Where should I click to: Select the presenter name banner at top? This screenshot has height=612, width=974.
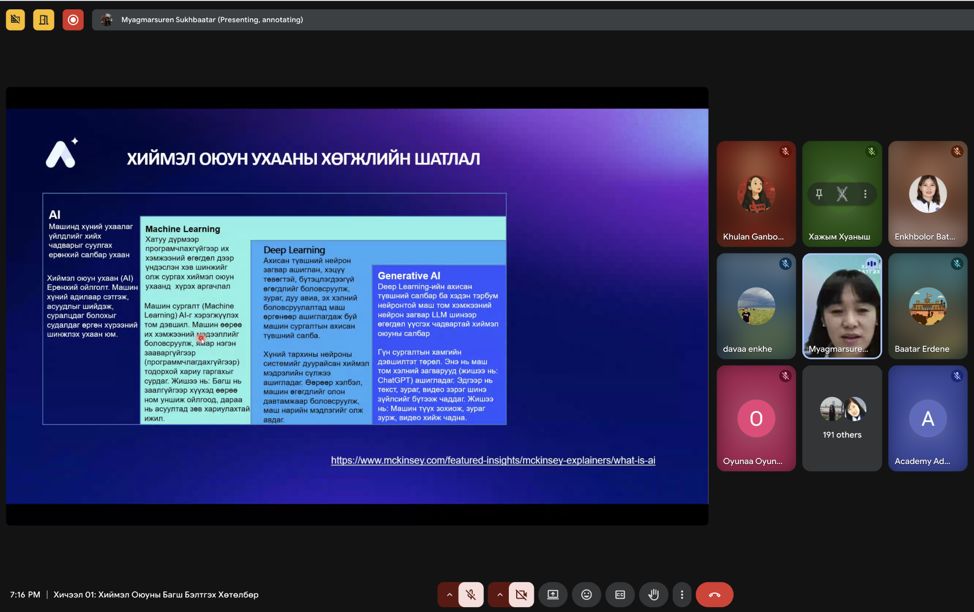coord(211,19)
